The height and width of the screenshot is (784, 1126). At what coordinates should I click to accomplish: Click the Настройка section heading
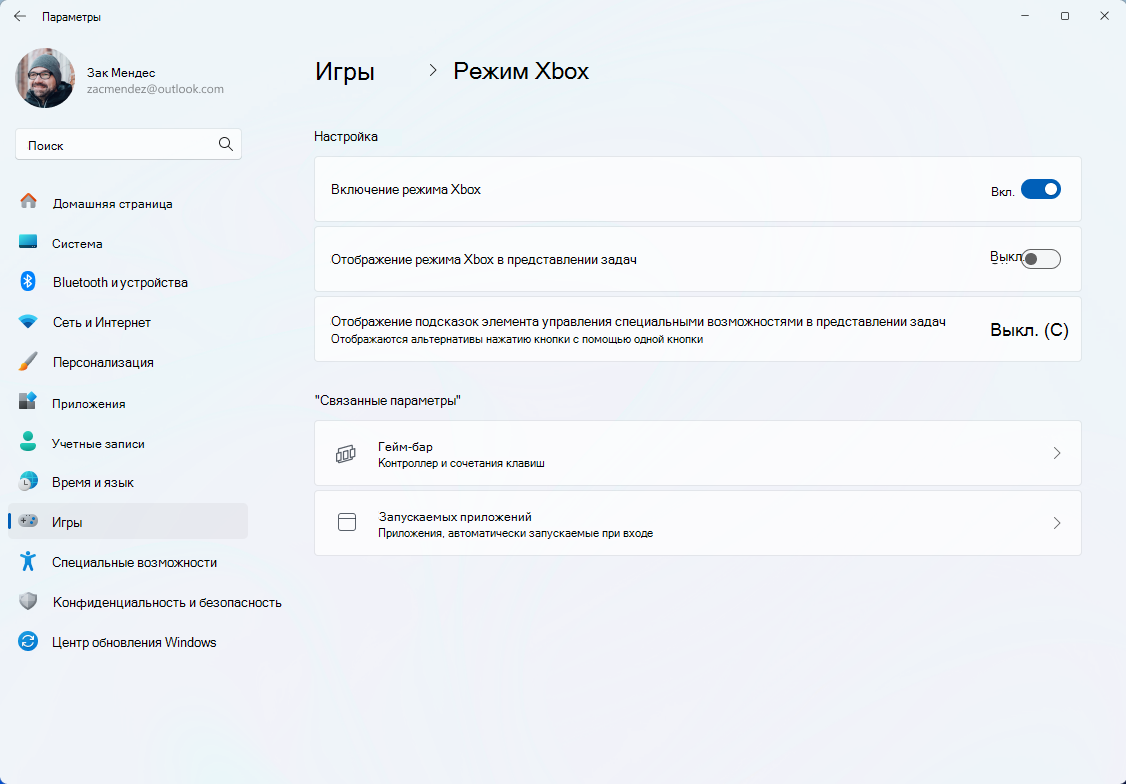[345, 136]
